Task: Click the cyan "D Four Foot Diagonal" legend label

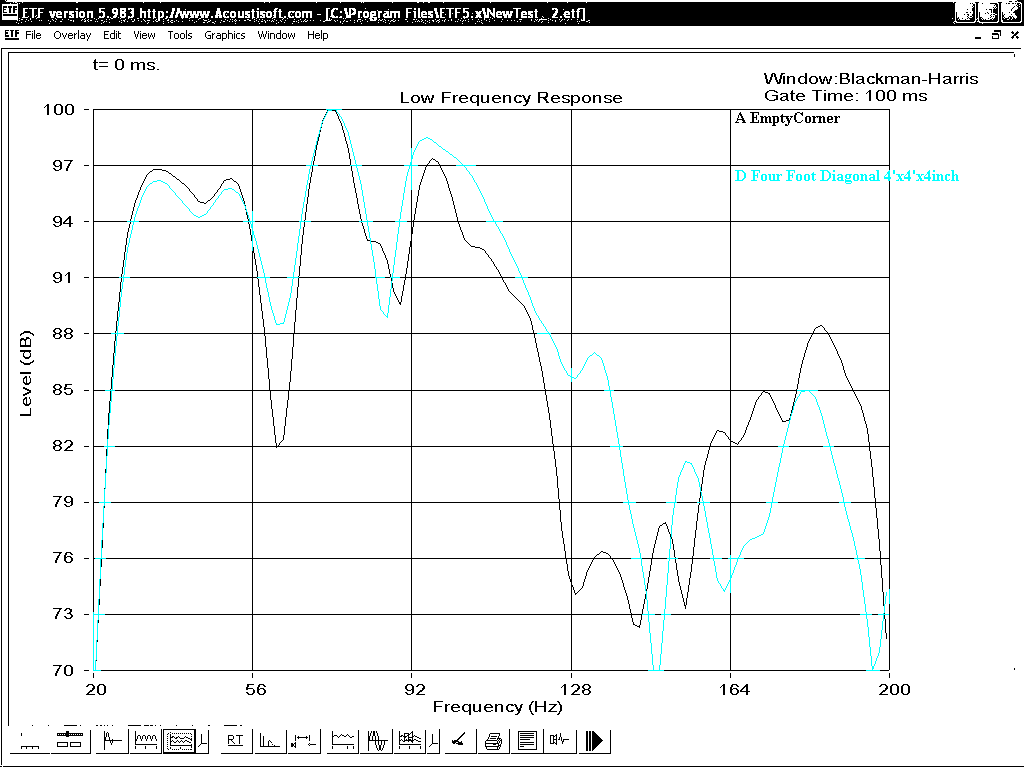Action: click(x=846, y=177)
